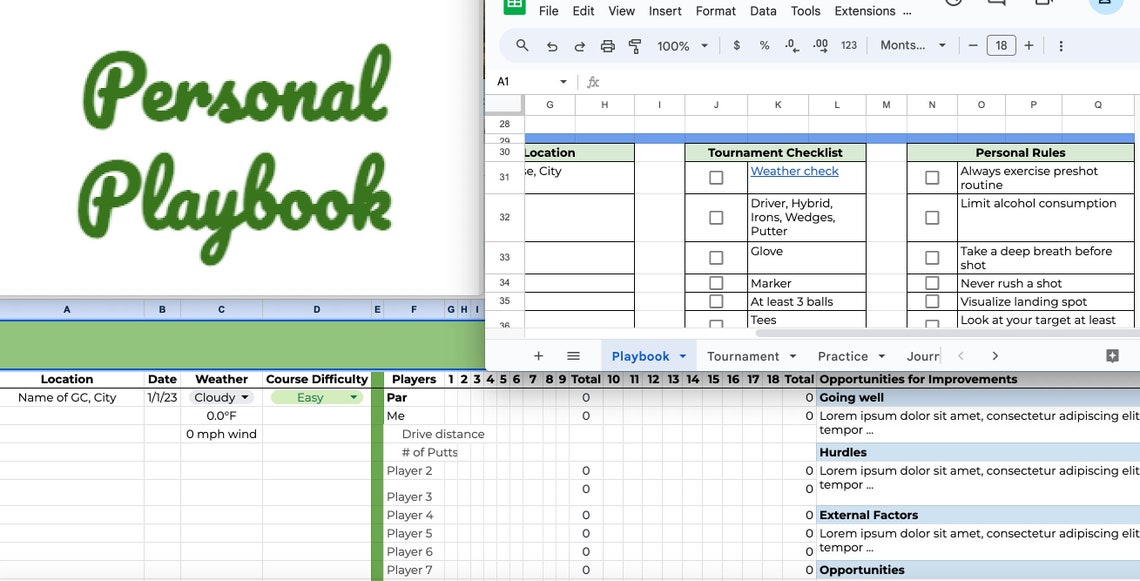
Task: Click the print icon
Action: [607, 45]
